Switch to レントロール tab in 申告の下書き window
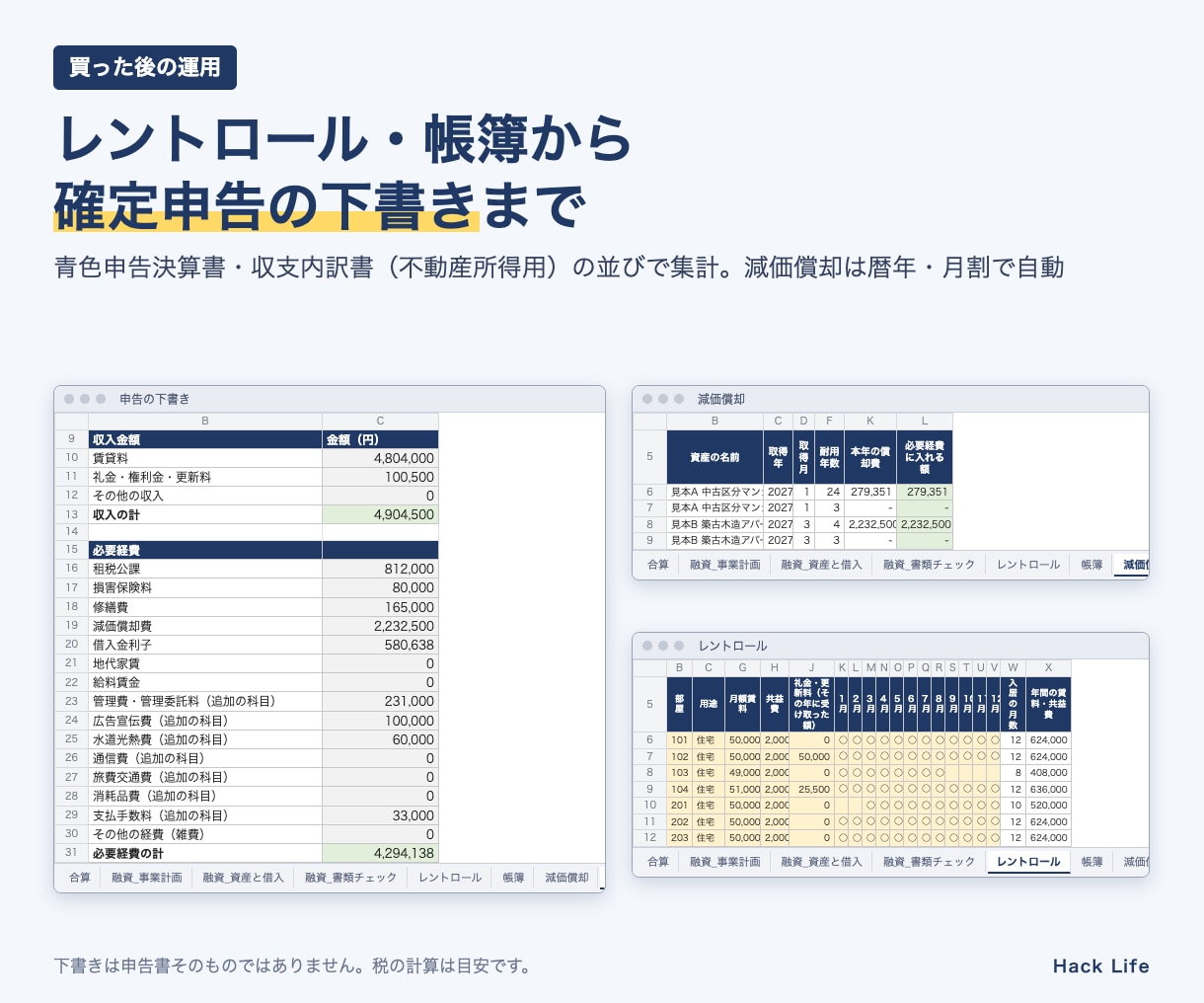This screenshot has height=1003, width=1204. tap(450, 878)
